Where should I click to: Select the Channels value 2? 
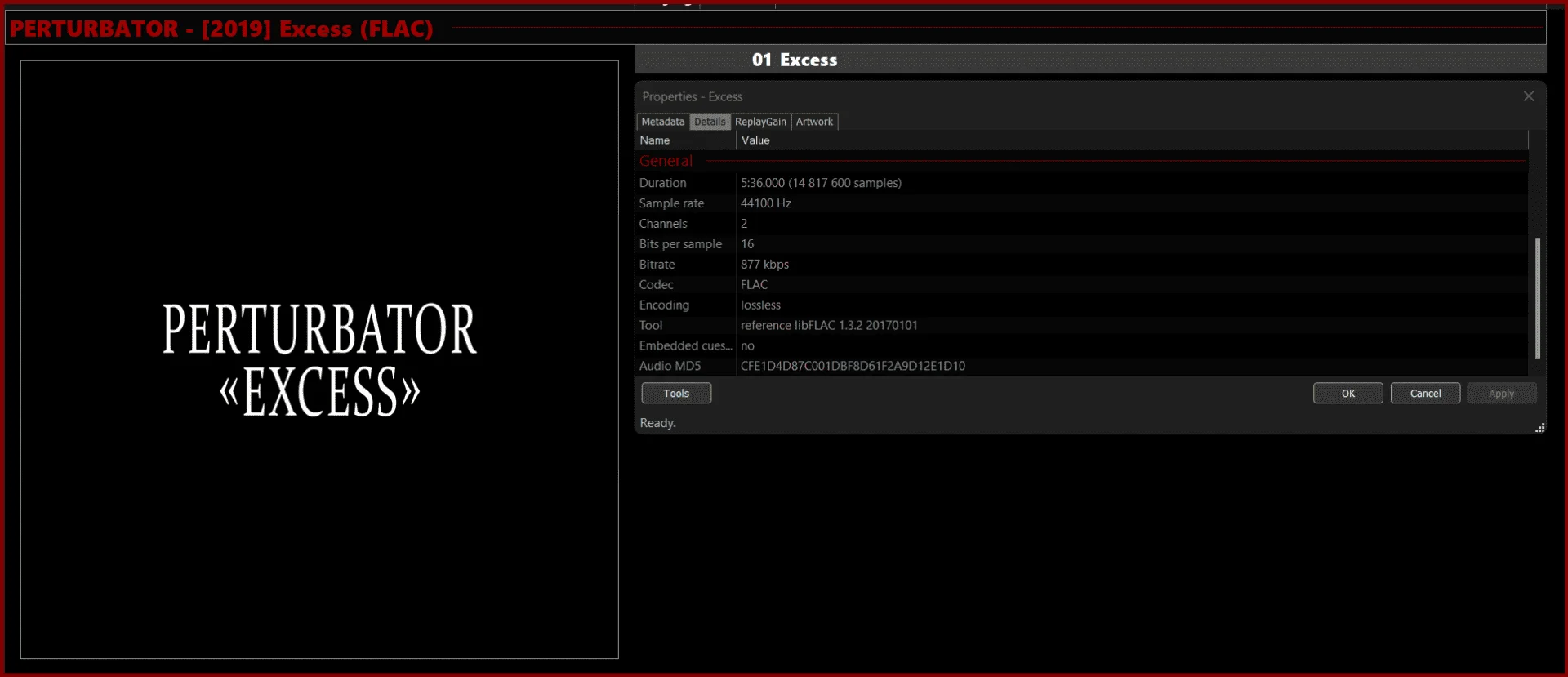pos(744,224)
